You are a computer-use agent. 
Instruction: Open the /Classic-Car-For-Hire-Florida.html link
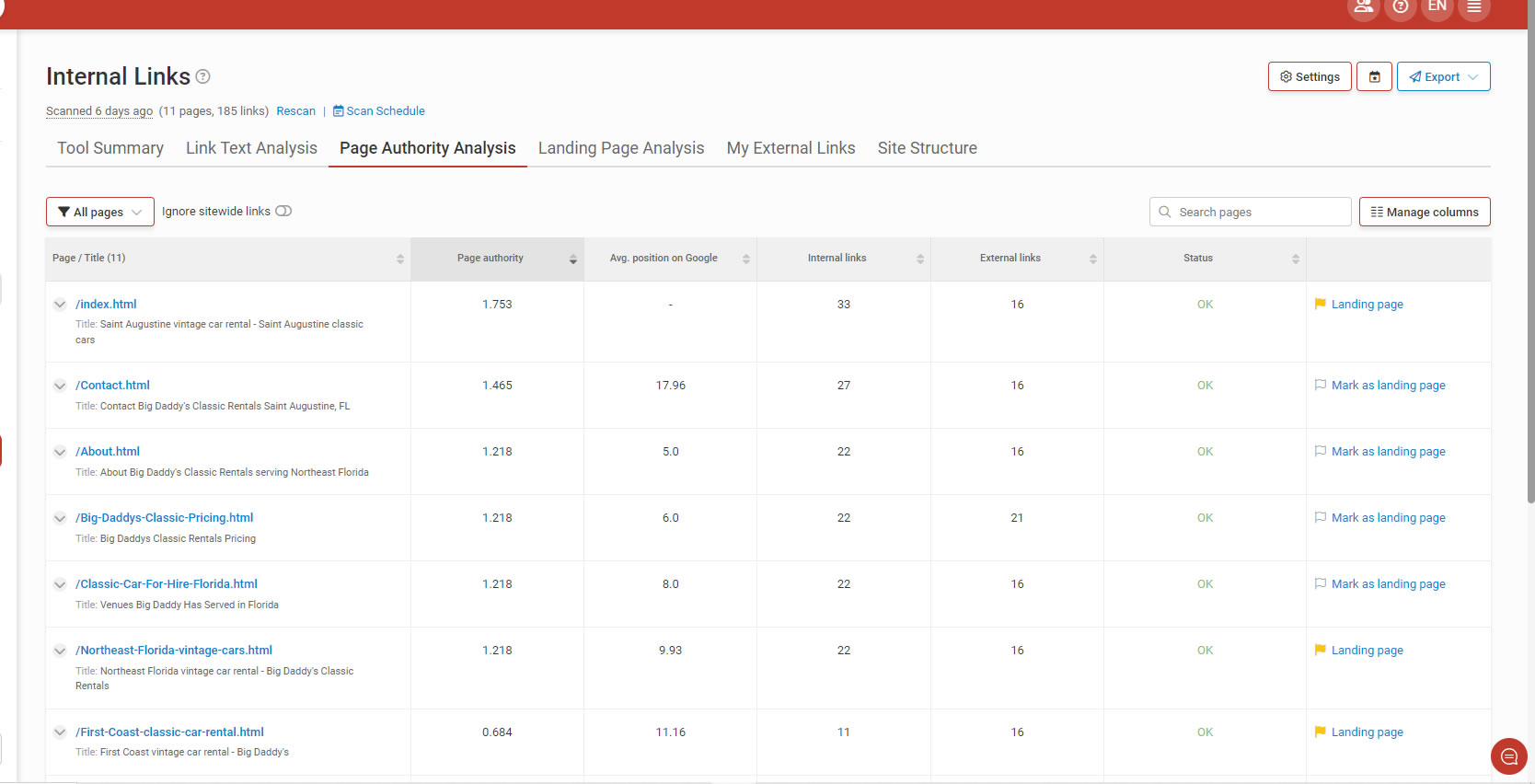(x=167, y=584)
